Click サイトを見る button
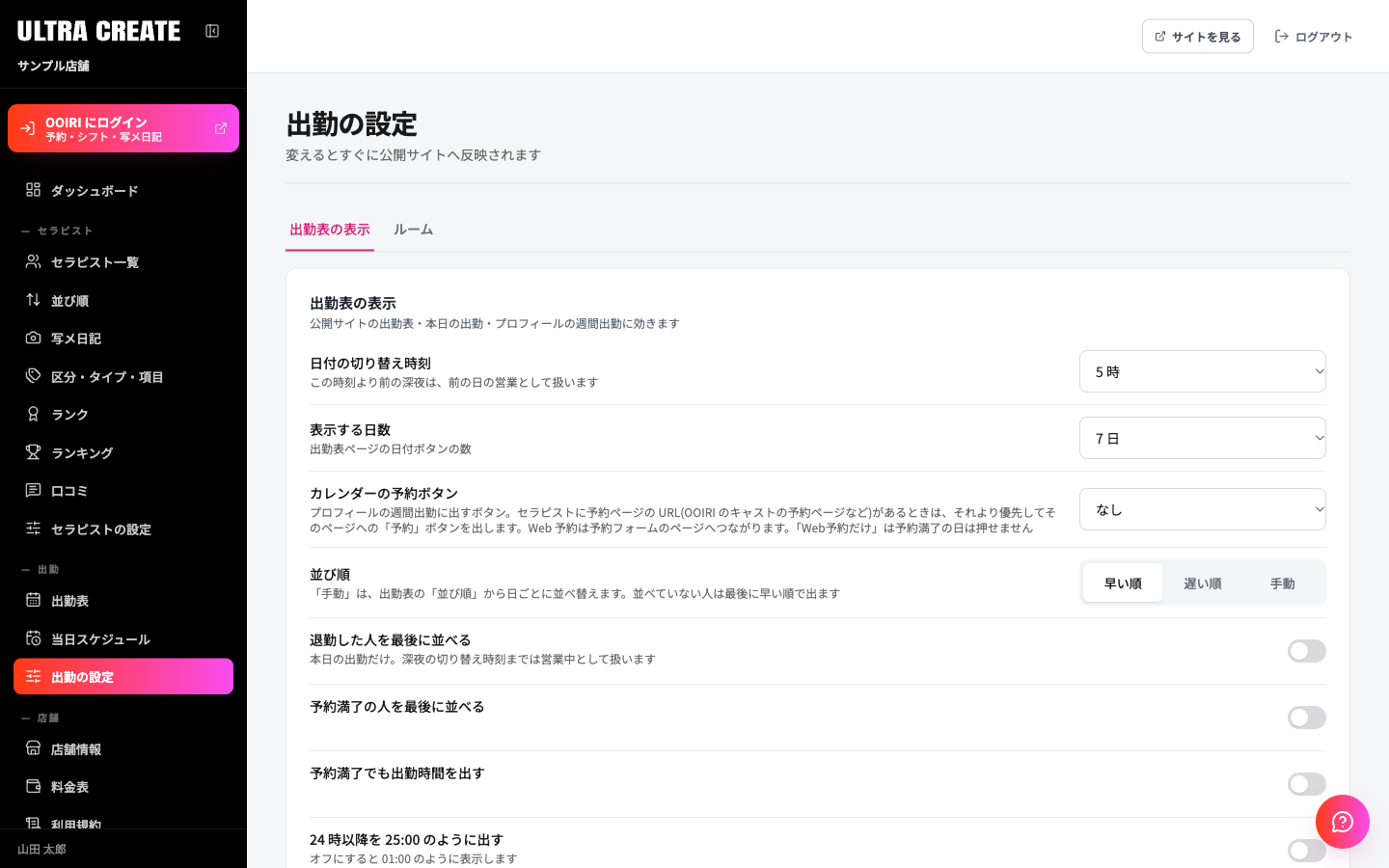 1198,37
